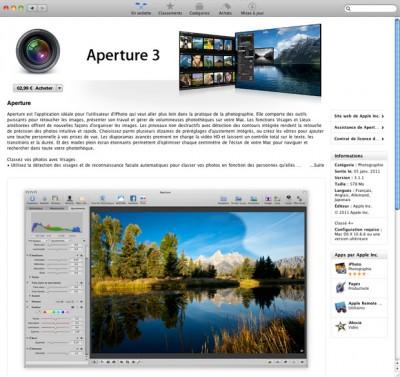Click the iPhoto star rating
Image resolution: width=400 pixels, height=377 pixels.
coord(357,274)
